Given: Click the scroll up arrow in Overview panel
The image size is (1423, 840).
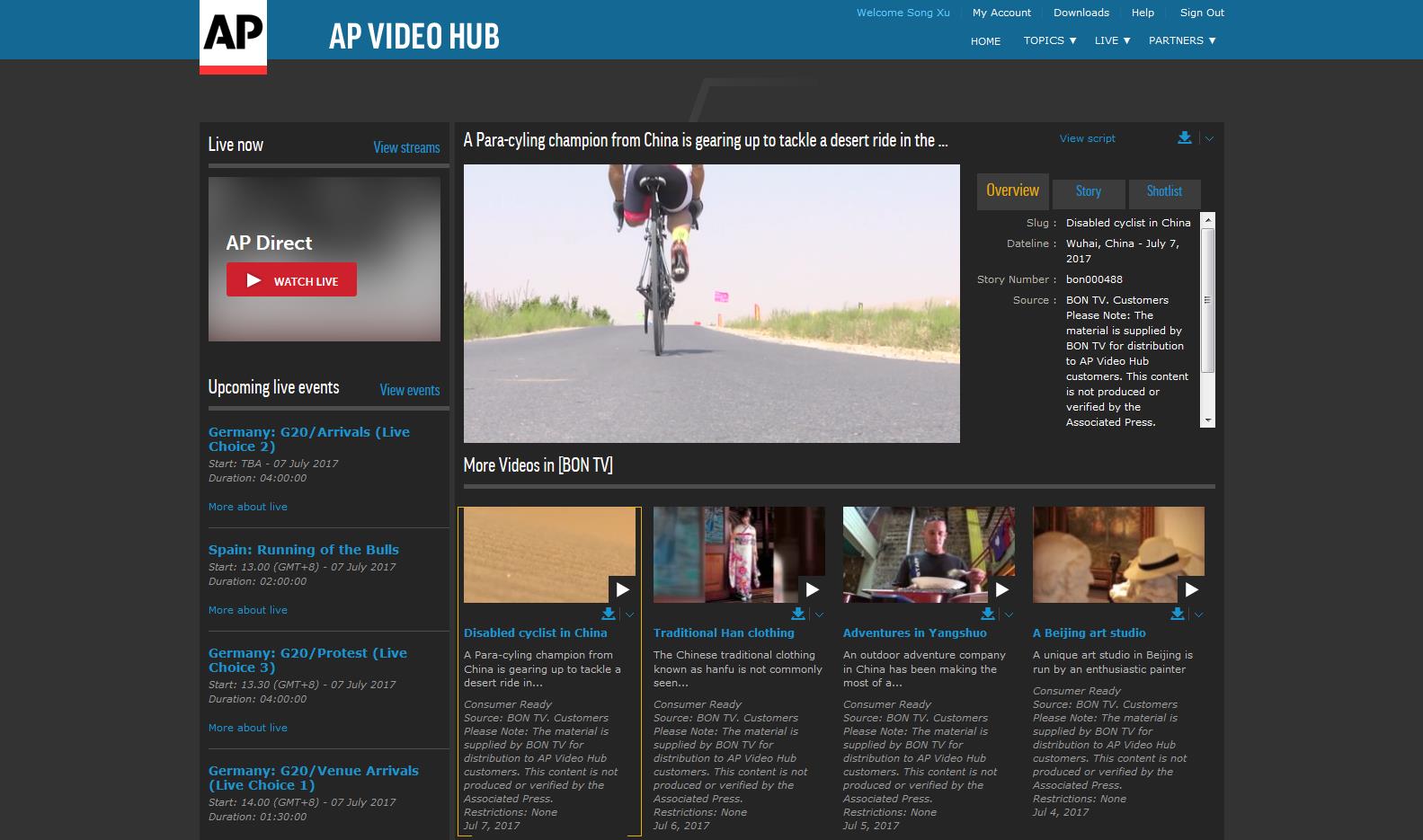Looking at the screenshot, I should pyautogui.click(x=1207, y=220).
